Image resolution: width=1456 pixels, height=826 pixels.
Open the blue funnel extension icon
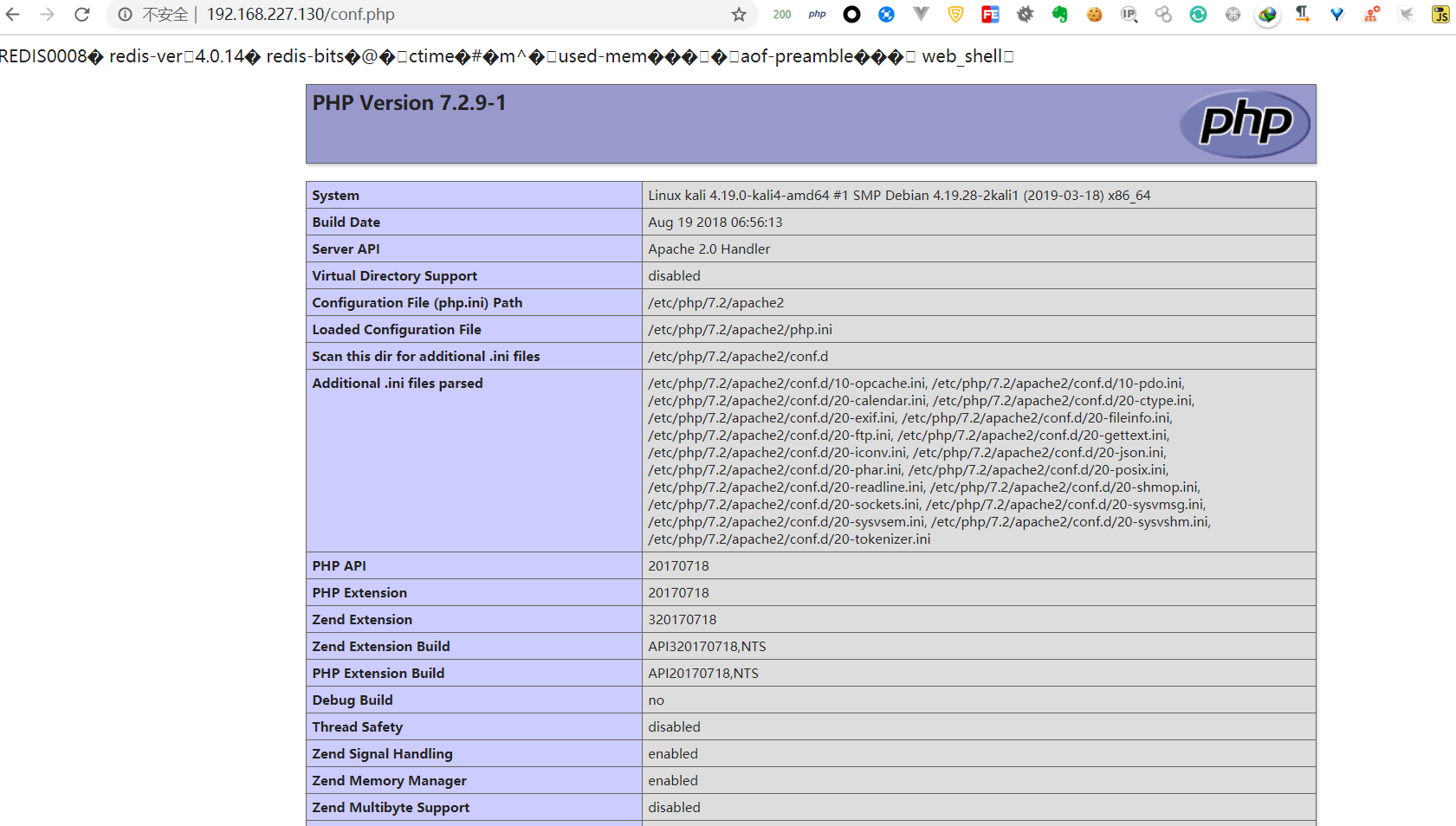(x=1336, y=15)
